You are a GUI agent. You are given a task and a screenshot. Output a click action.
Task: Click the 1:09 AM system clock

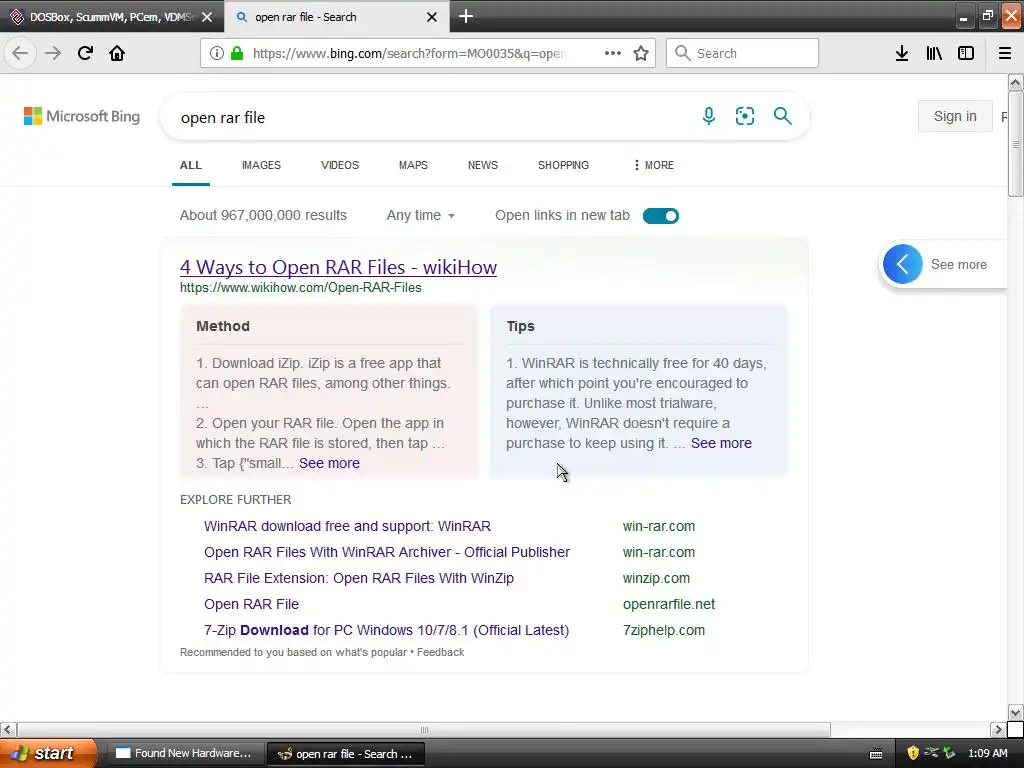[987, 754]
